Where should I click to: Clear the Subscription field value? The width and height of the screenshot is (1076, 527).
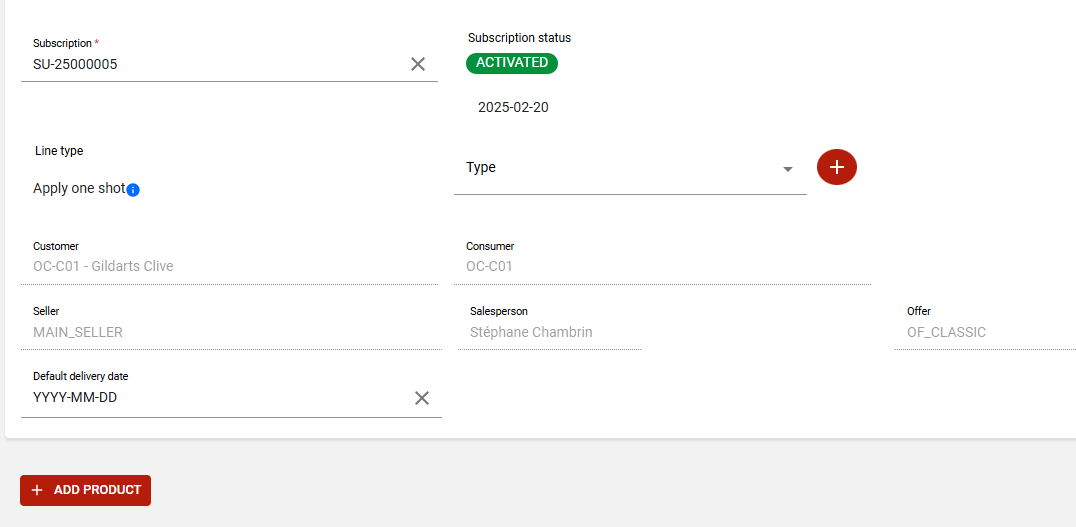[418, 64]
